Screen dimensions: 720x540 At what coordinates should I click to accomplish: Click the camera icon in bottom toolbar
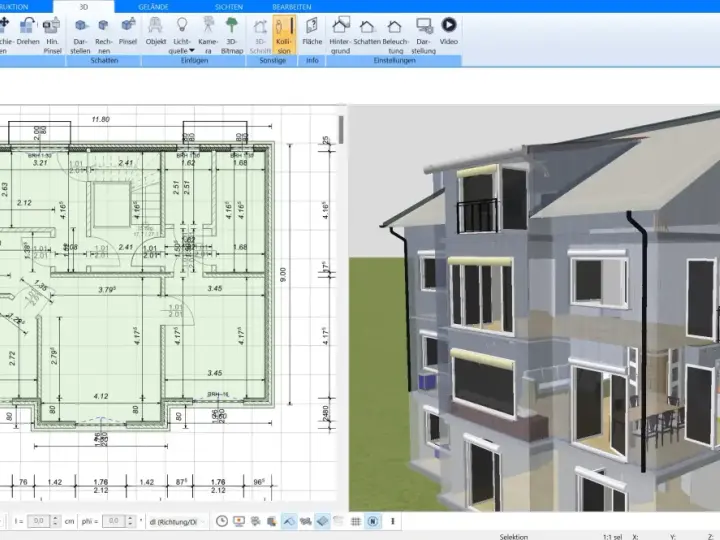(255, 521)
